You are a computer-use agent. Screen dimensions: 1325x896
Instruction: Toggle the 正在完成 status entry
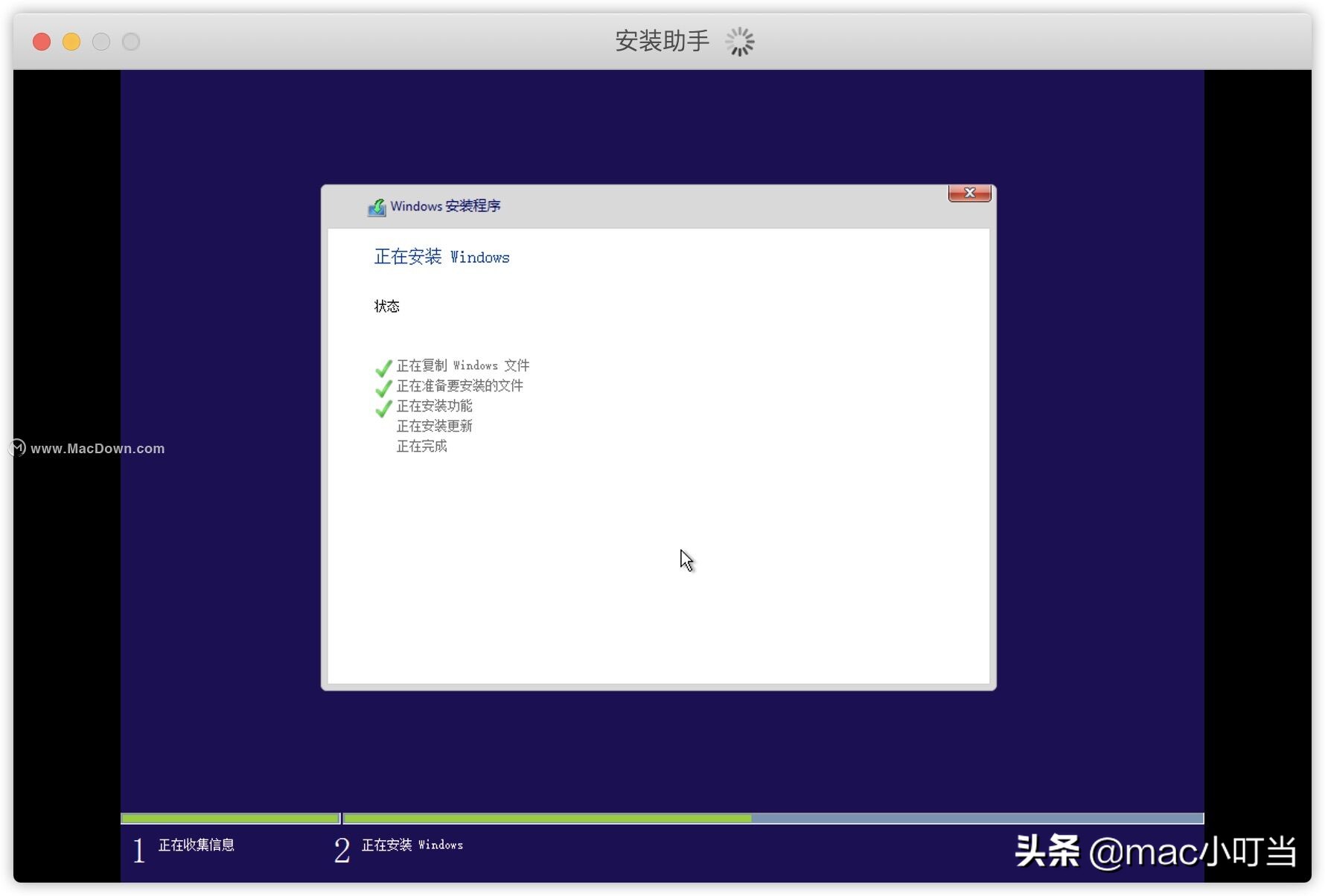(x=421, y=446)
